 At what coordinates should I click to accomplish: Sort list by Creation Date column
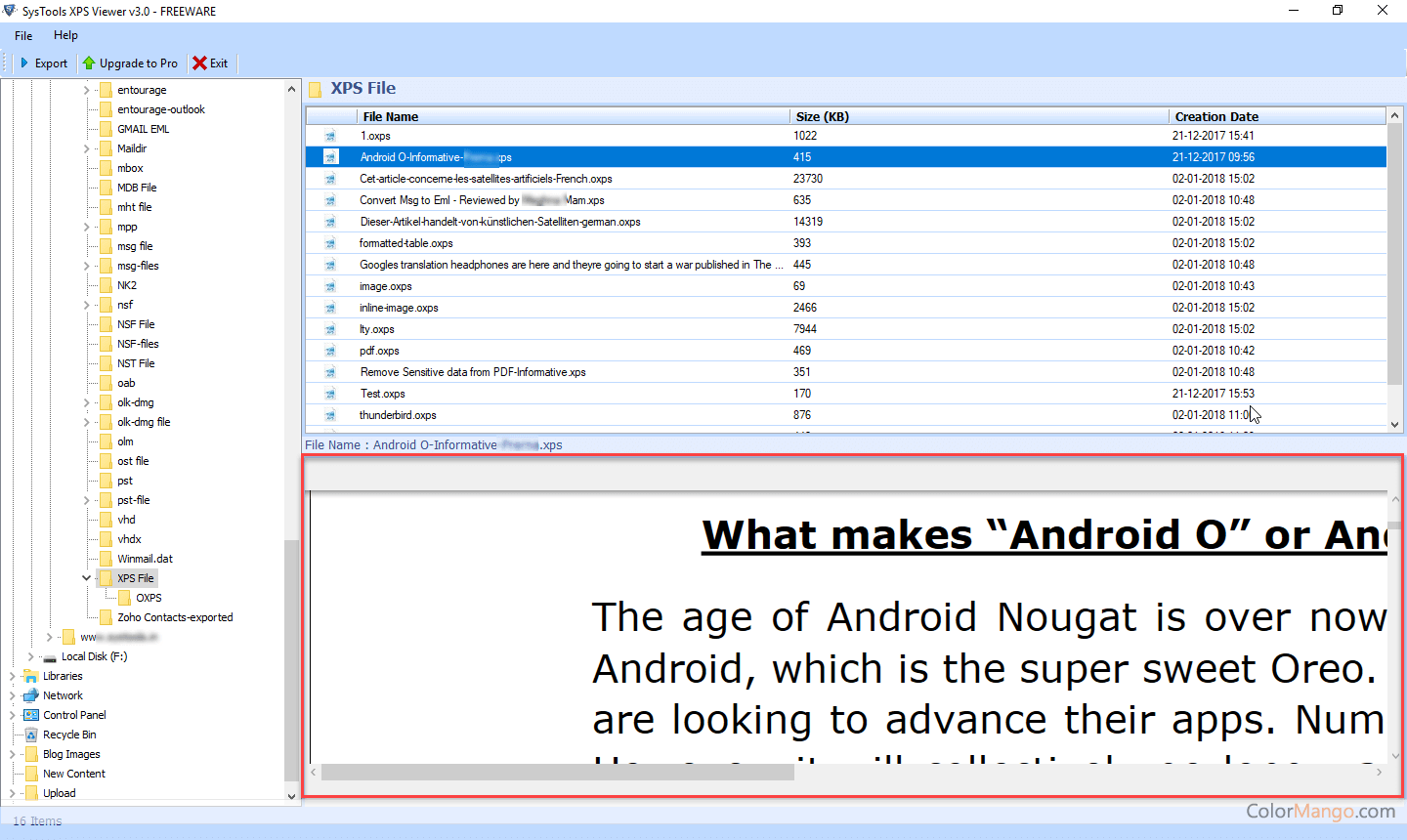1216,116
